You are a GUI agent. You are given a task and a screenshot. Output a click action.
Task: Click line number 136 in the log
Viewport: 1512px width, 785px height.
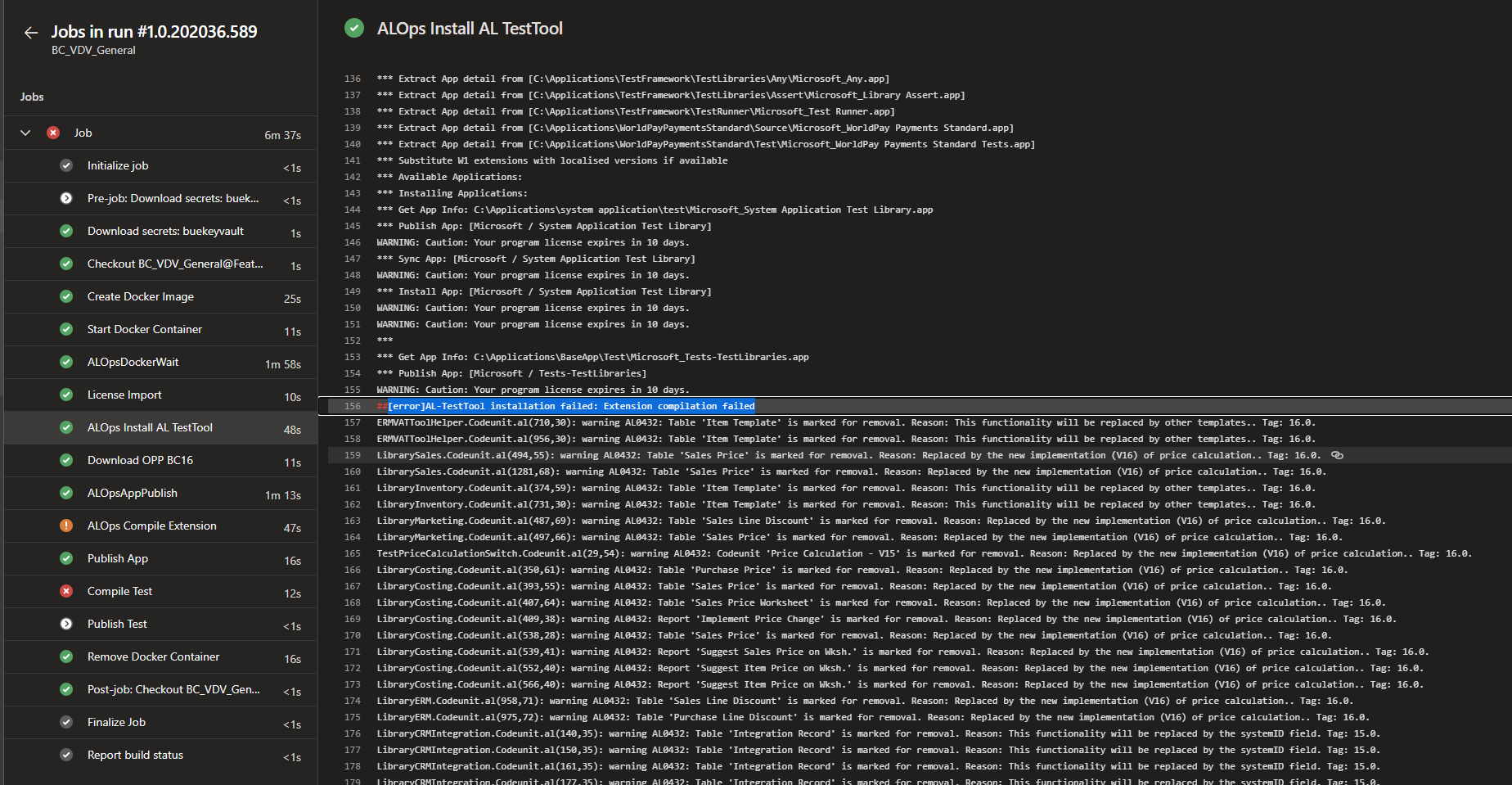pos(353,79)
